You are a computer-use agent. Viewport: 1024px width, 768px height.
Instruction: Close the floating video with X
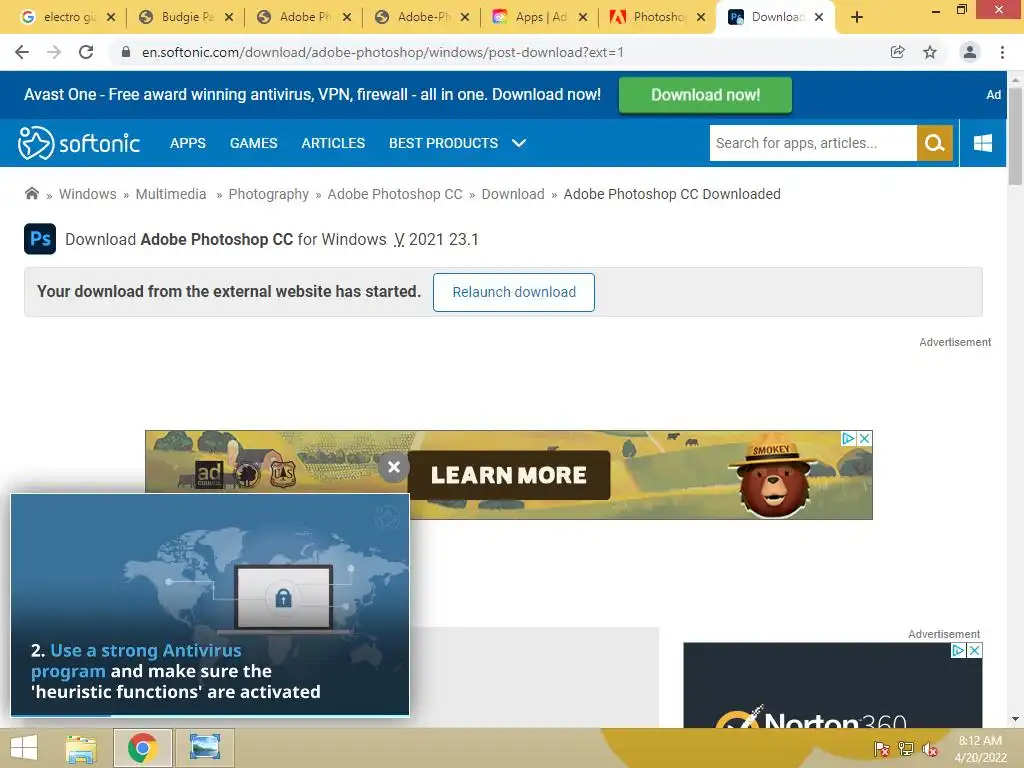tap(394, 467)
